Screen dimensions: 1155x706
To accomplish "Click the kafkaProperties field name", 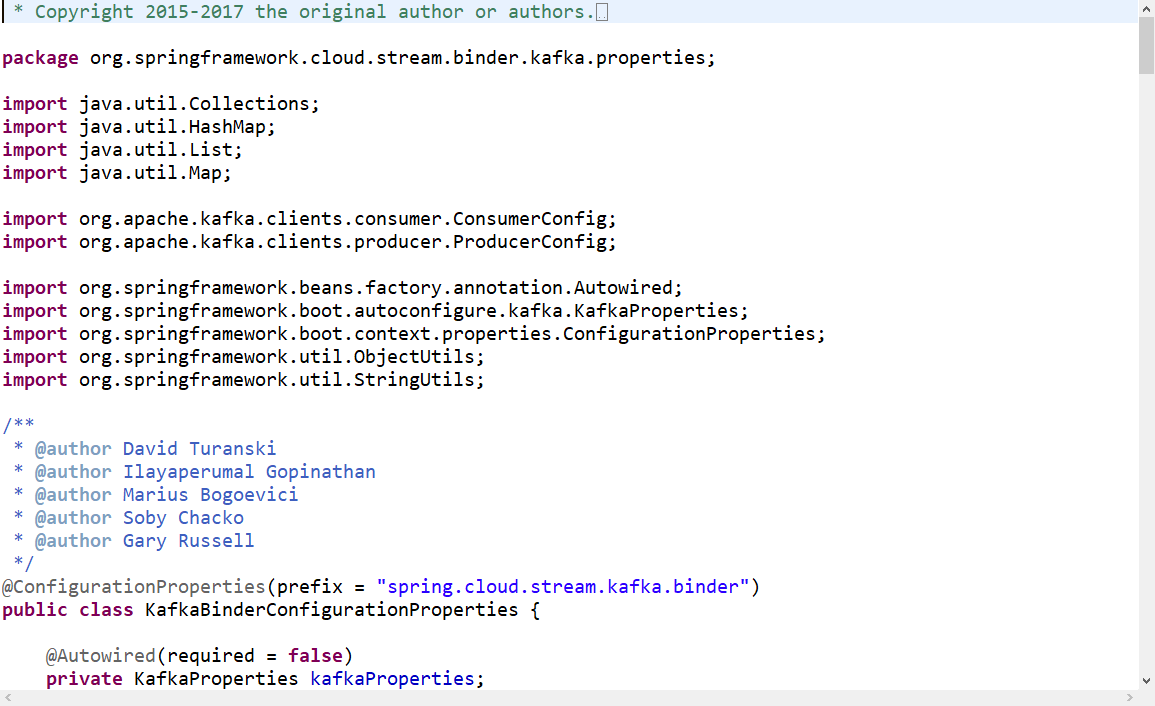I will click(x=390, y=678).
